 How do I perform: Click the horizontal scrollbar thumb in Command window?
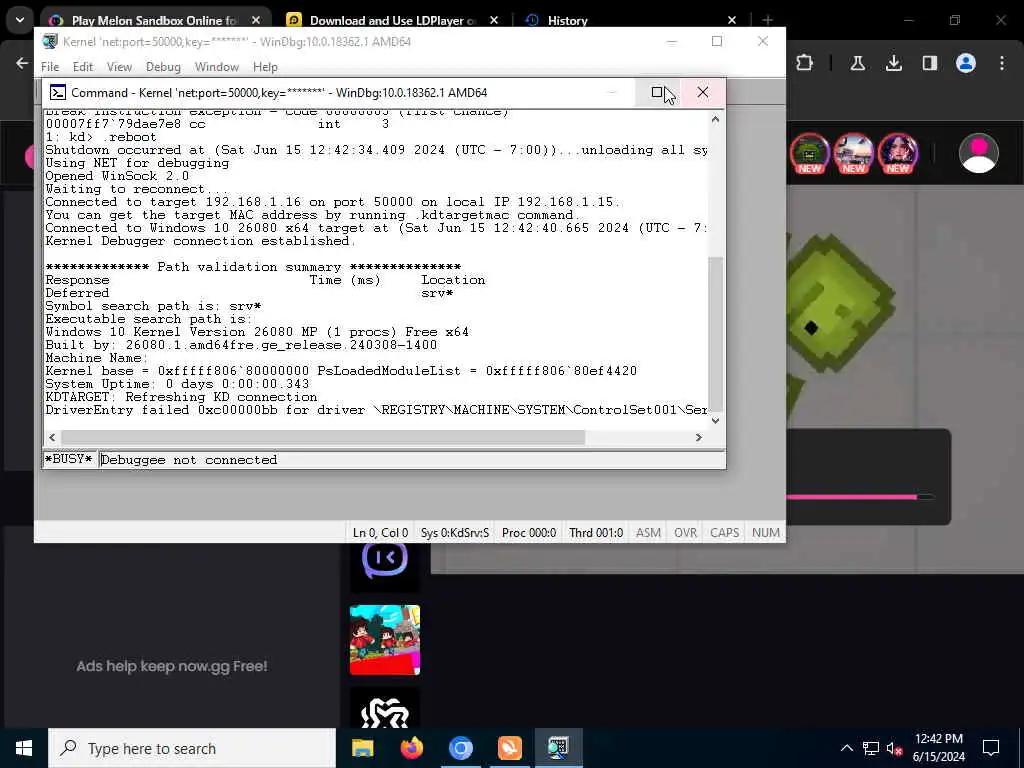(323, 438)
